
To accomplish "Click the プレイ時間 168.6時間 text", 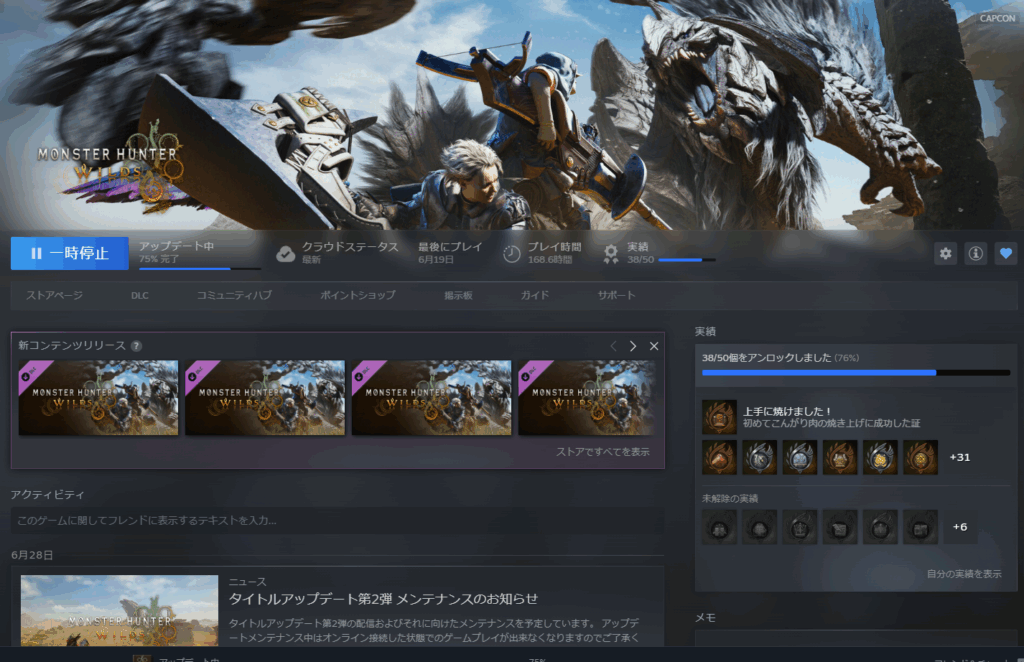I will pyautogui.click(x=554, y=253).
